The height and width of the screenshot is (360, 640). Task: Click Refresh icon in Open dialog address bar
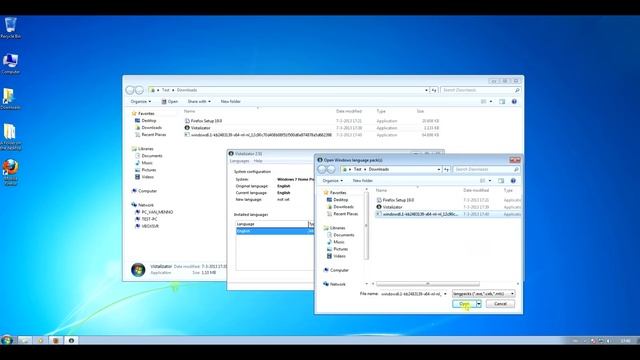(447, 169)
